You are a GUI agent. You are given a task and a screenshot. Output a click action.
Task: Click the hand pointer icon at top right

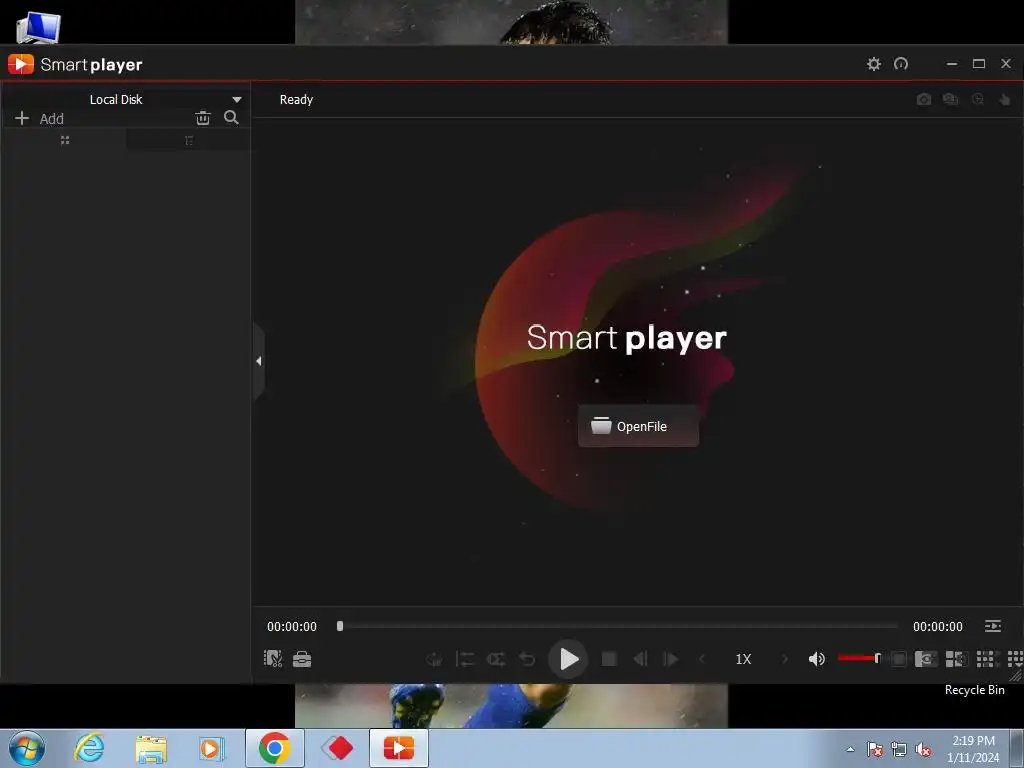(x=1004, y=99)
